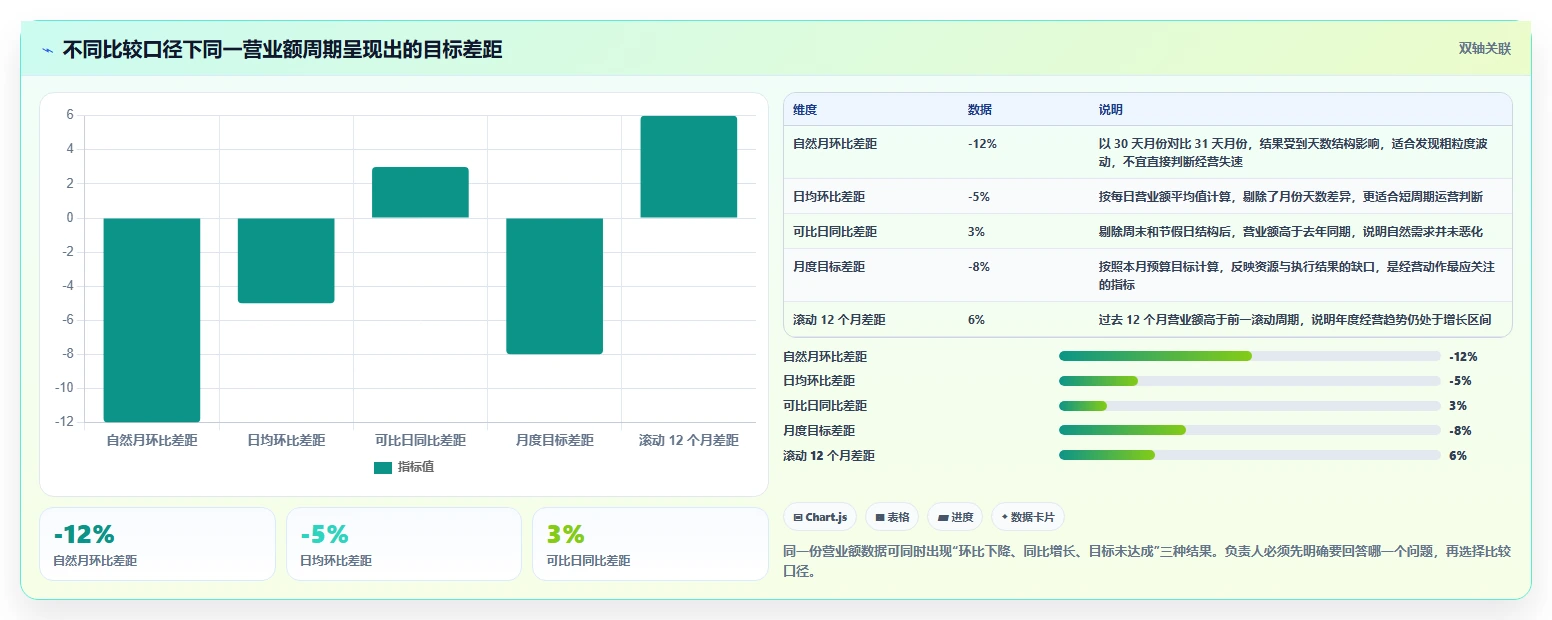This screenshot has height=620, width=1552.
Task: Click 自然月环比差距 progress bar
Action: [1250, 356]
